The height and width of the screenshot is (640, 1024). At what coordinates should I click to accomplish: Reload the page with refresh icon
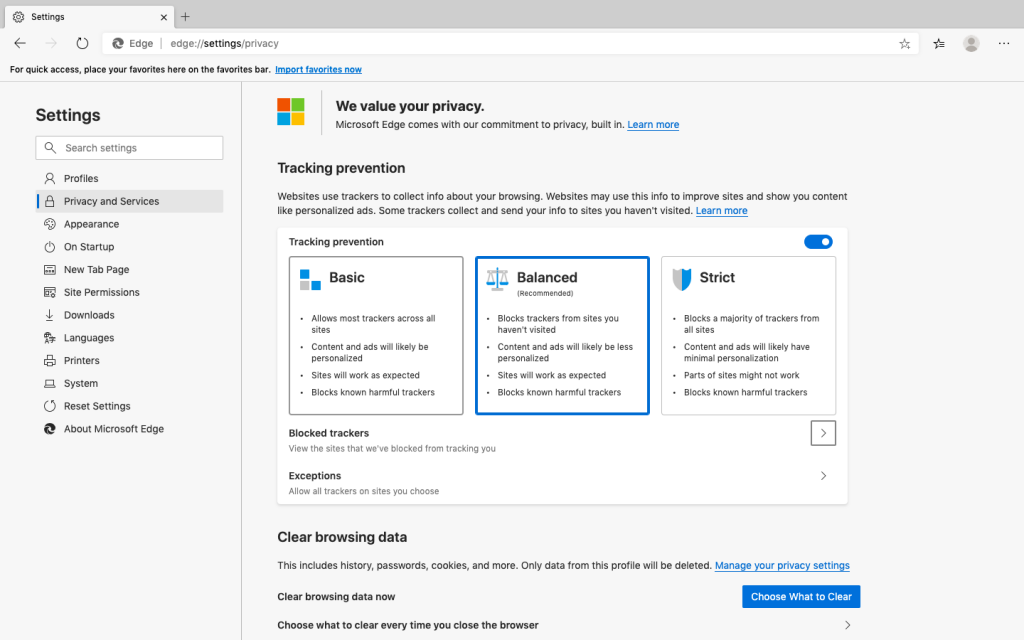(x=82, y=43)
